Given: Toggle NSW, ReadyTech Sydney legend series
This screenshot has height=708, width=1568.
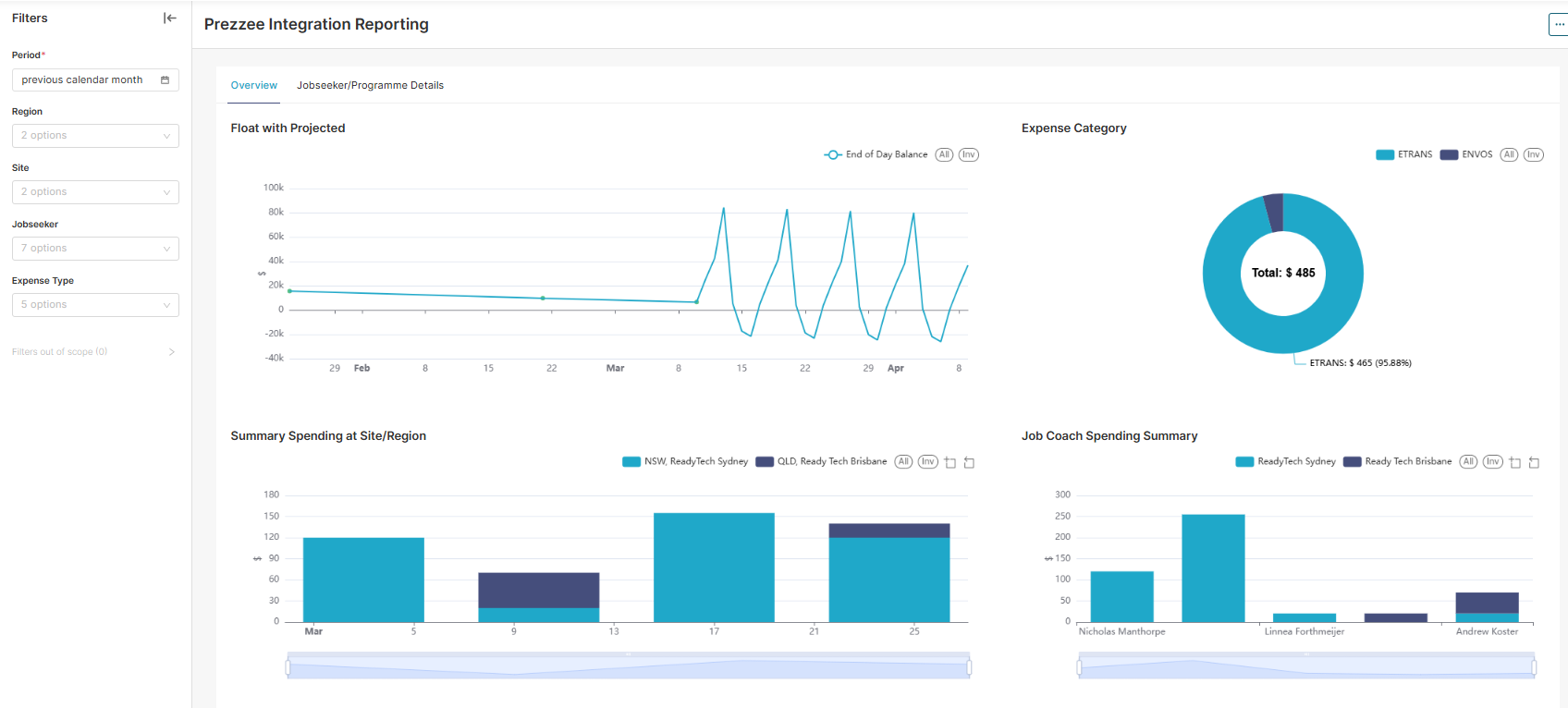Looking at the screenshot, I should [x=685, y=461].
